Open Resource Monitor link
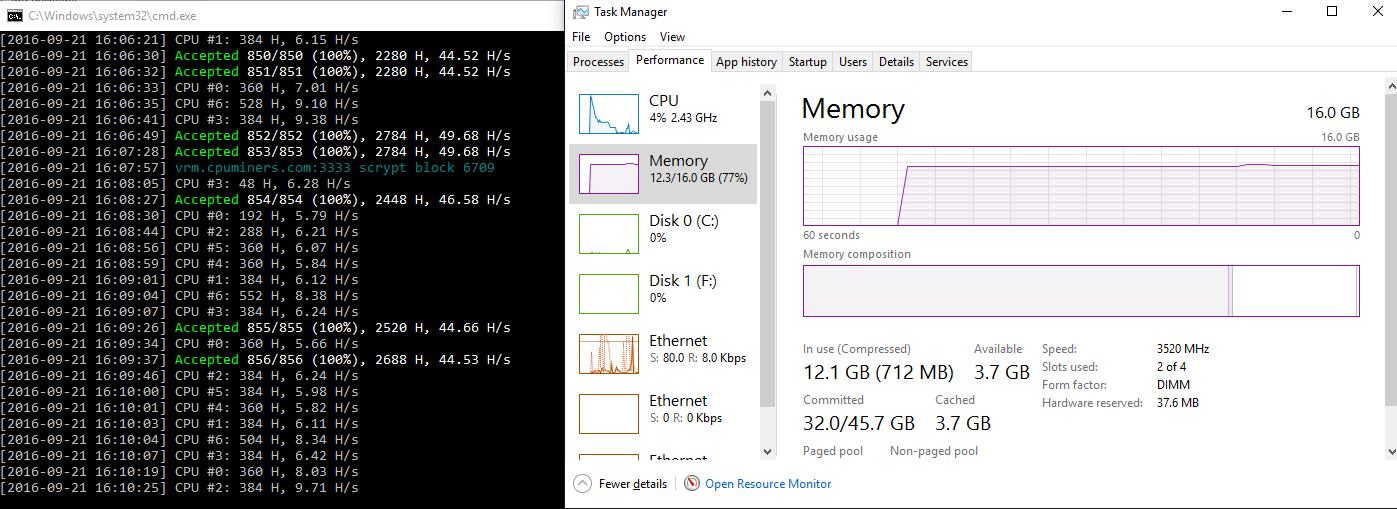The width and height of the screenshot is (1397, 509). [768, 484]
